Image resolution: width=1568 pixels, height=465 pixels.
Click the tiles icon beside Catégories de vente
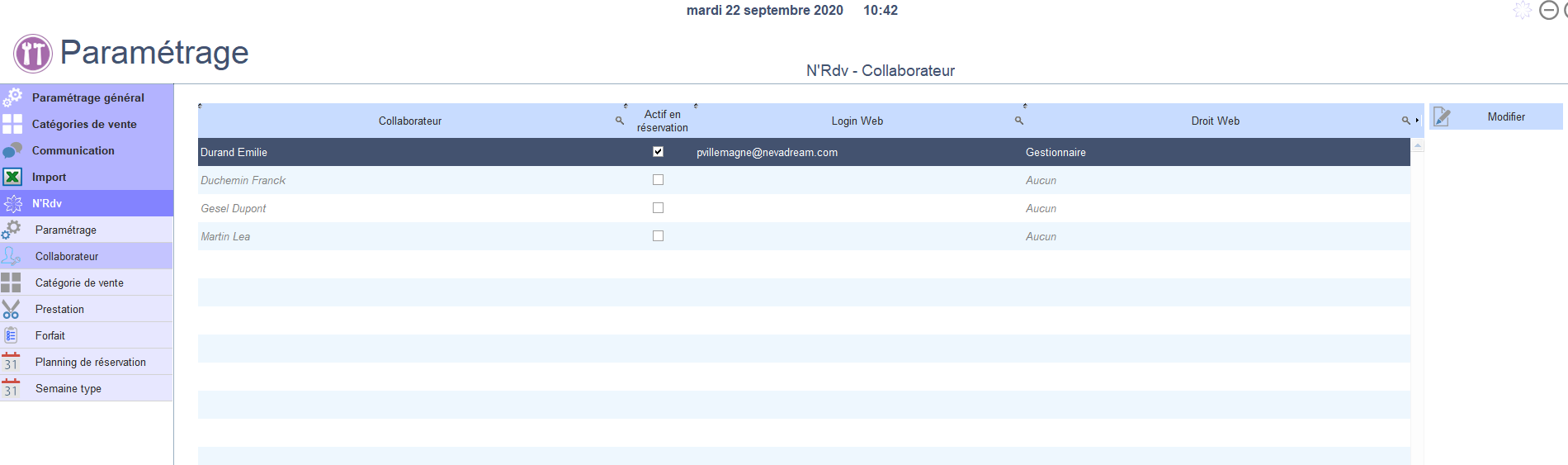click(x=12, y=124)
